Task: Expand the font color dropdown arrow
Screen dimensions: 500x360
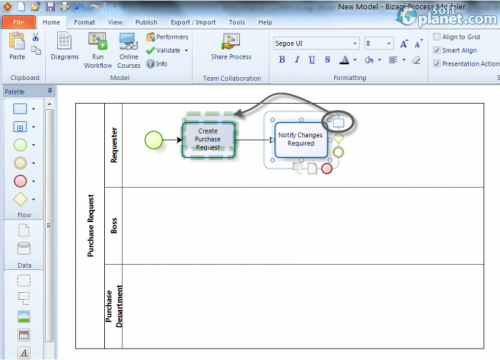Action: coord(355,60)
